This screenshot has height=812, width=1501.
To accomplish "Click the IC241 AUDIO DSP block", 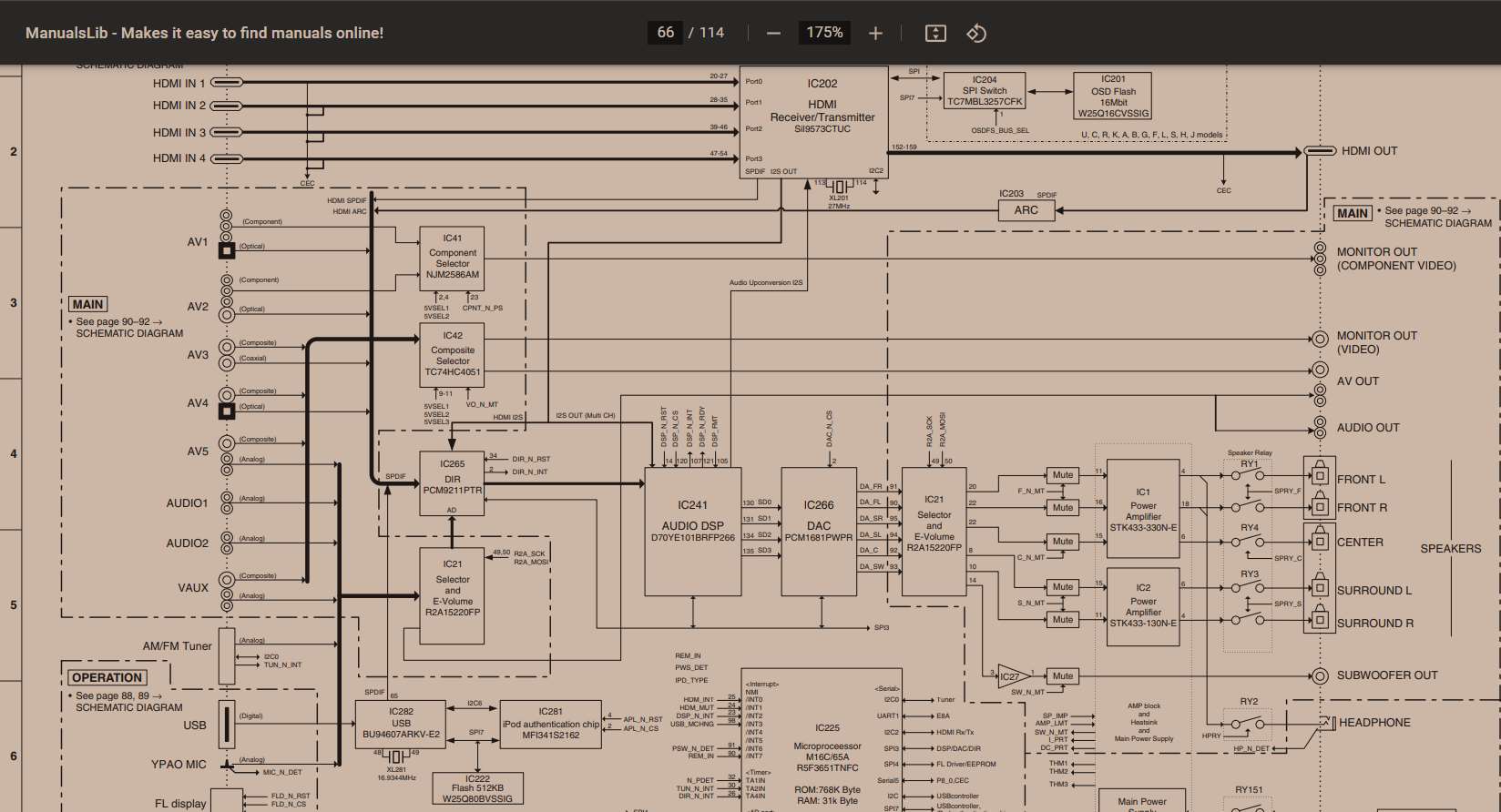I will coord(693,532).
